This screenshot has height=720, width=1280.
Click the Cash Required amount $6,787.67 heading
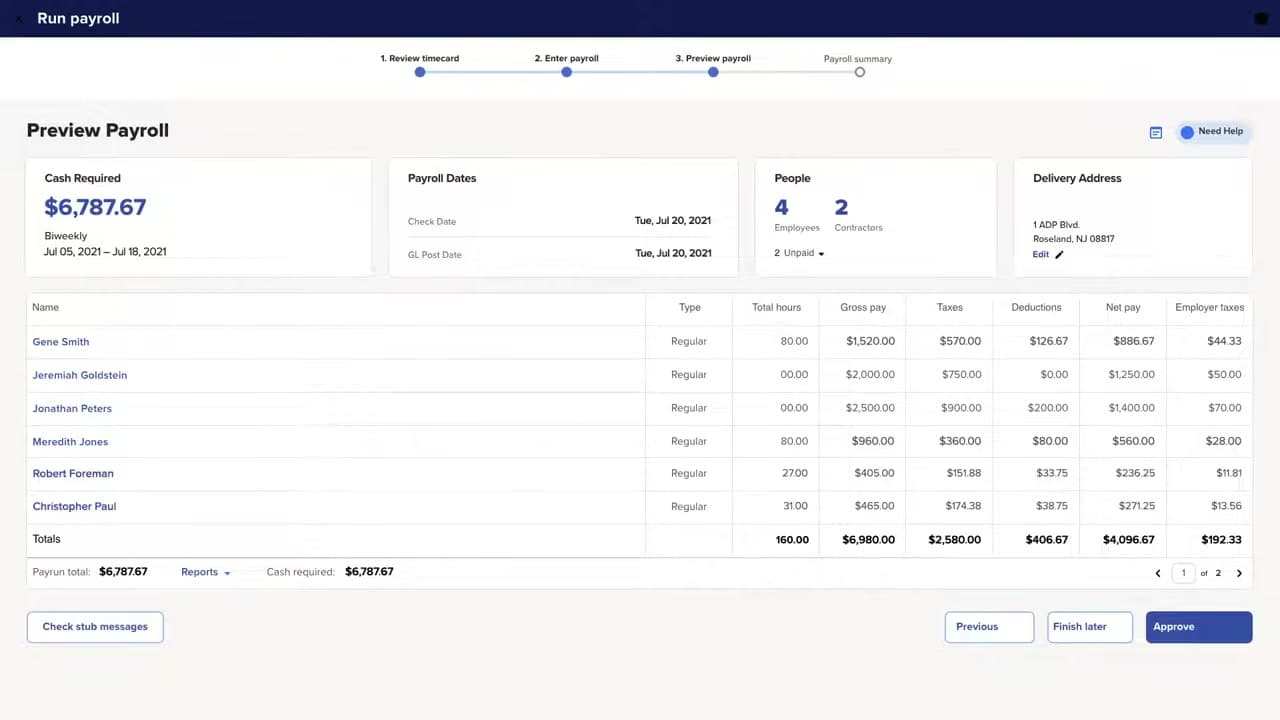(95, 207)
